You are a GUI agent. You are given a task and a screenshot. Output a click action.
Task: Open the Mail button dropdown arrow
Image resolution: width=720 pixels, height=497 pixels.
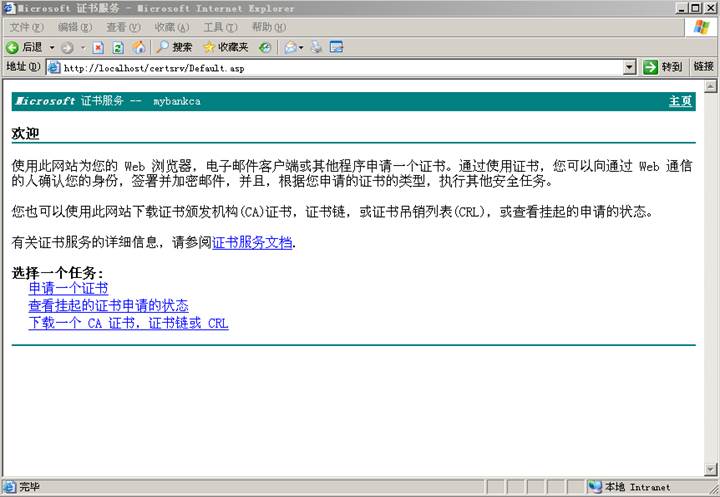301,47
